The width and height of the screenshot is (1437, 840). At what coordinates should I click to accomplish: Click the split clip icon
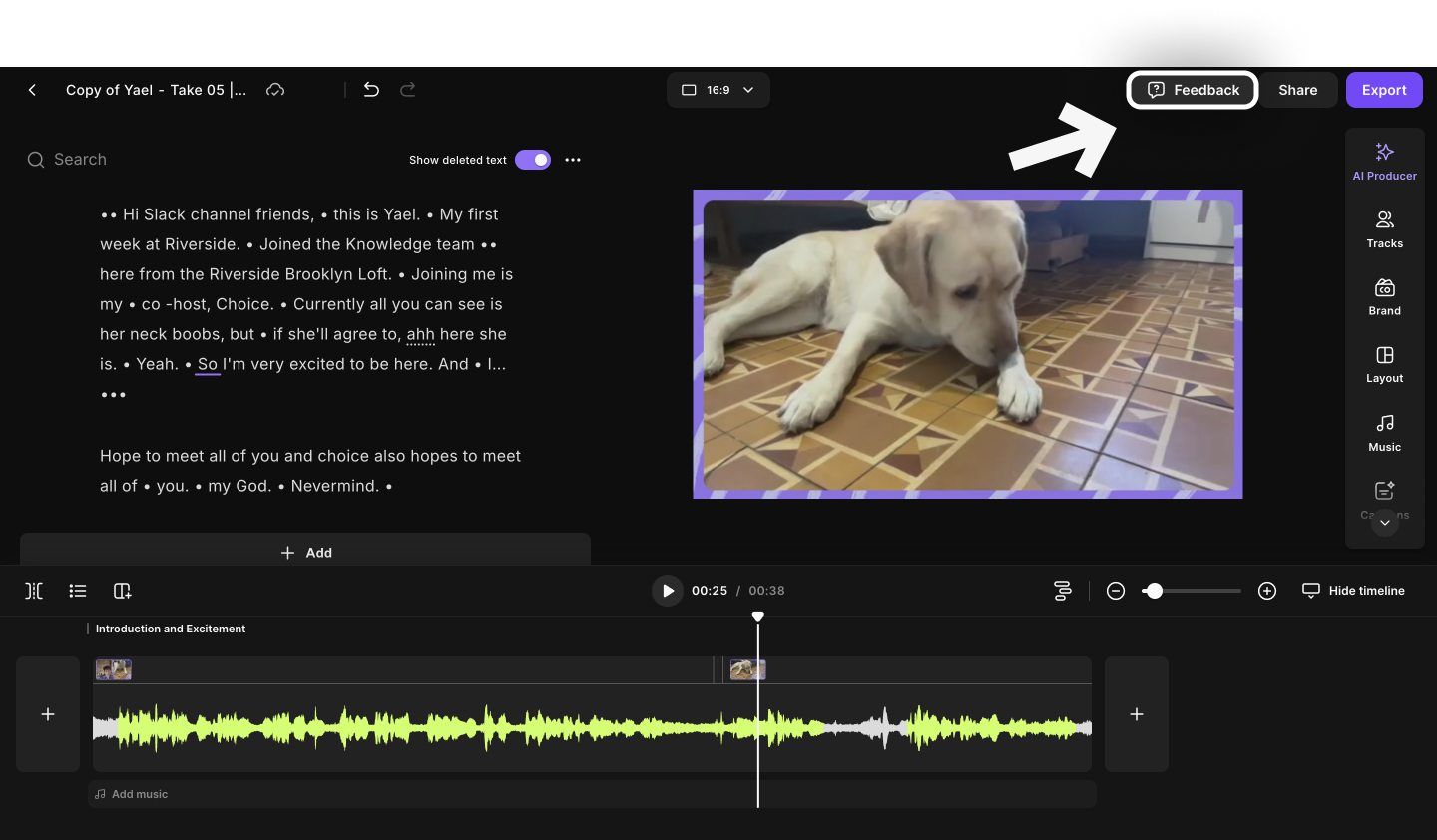[34, 591]
